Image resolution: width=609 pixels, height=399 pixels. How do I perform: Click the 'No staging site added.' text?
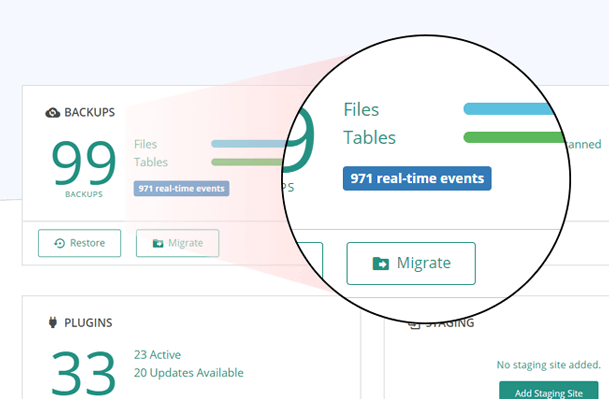coord(548,365)
